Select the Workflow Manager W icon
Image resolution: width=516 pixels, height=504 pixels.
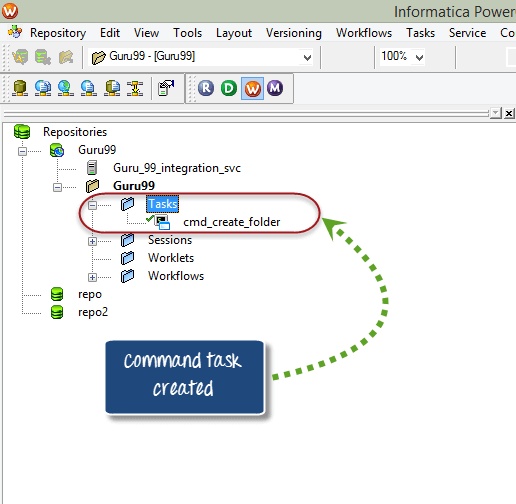[252, 88]
